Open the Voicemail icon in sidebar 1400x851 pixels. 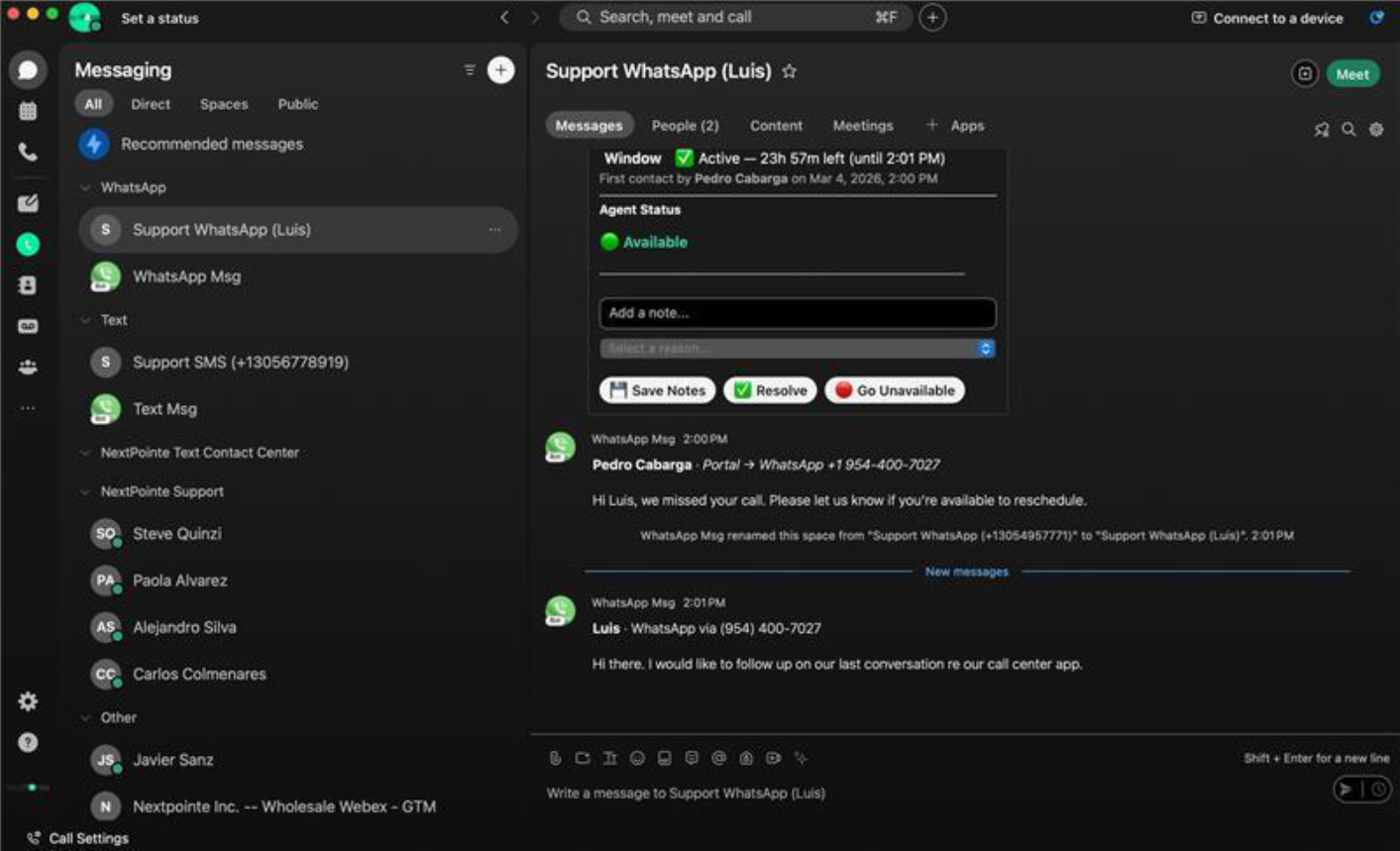point(28,326)
